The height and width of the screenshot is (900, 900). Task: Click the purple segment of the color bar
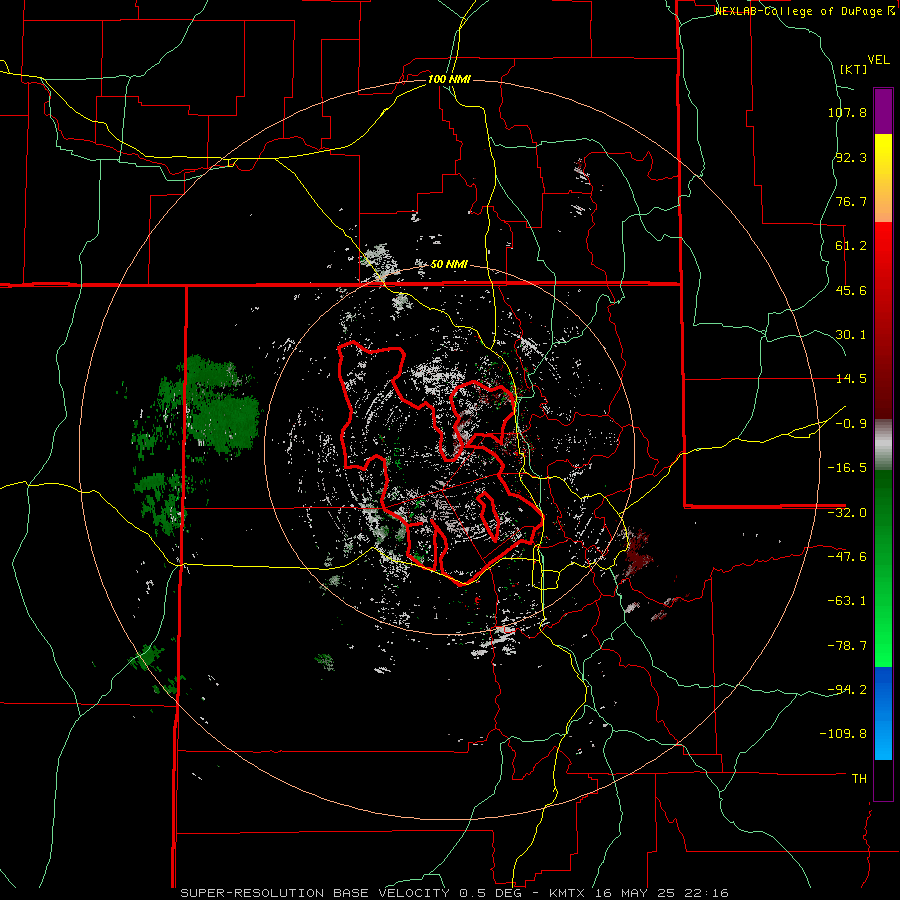click(883, 111)
